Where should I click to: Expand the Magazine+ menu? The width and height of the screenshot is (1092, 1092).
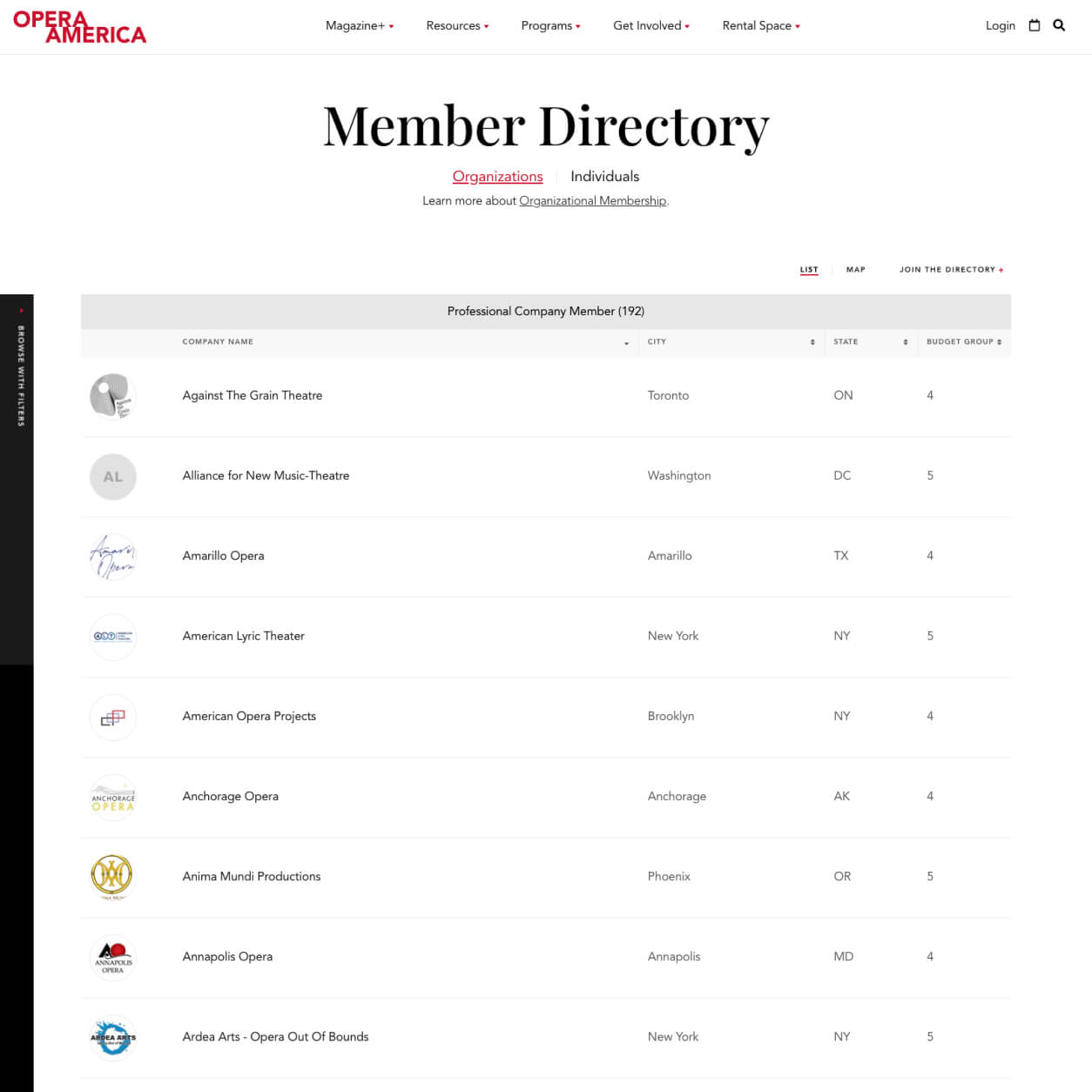360,25
